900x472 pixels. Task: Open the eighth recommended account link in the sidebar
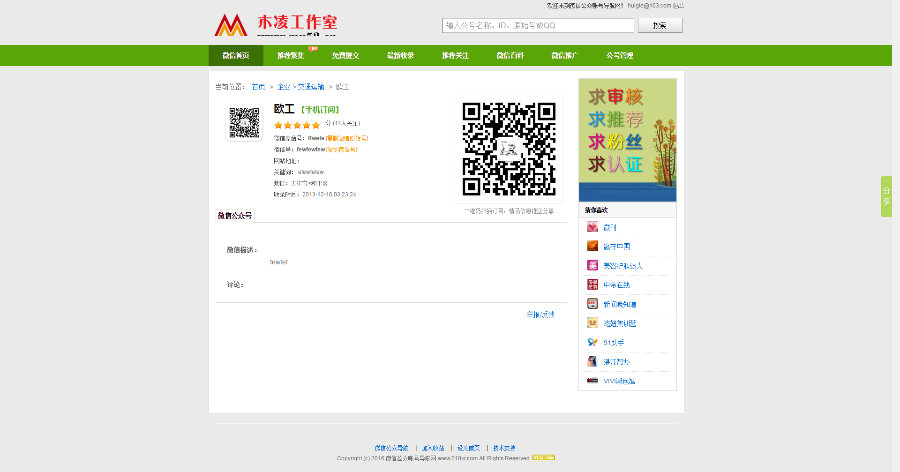(x=616, y=362)
